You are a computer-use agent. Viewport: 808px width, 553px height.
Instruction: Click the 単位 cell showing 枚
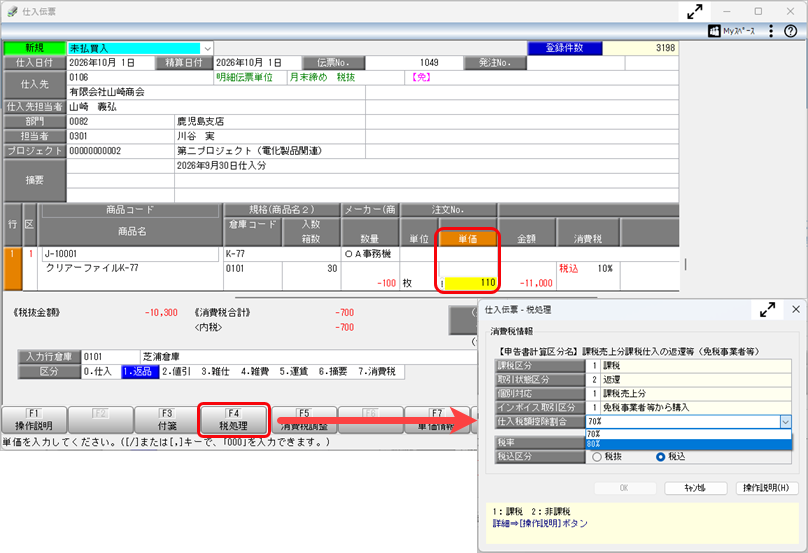tap(418, 283)
